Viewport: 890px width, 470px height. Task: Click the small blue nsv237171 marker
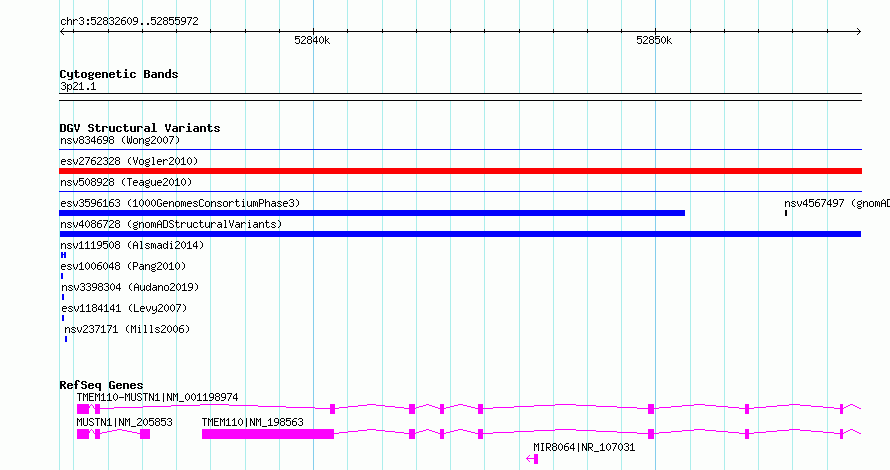click(66, 339)
